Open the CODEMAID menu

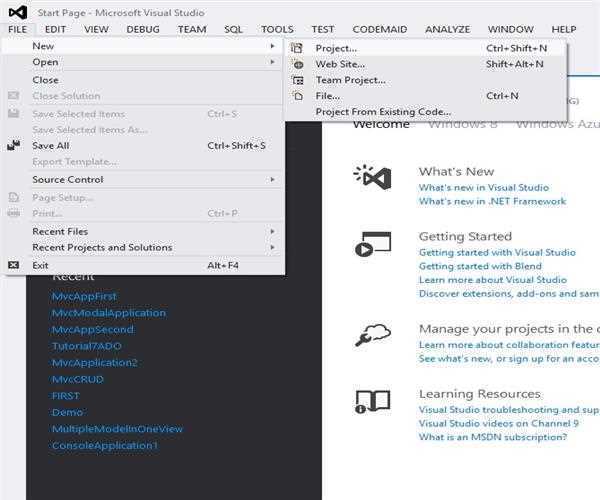click(380, 30)
